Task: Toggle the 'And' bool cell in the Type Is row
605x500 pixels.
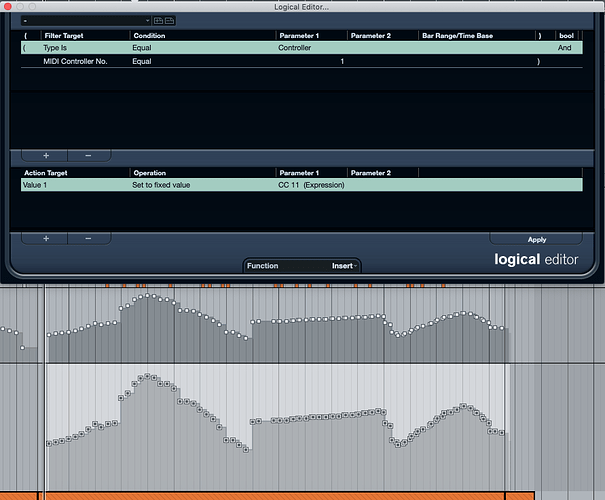Action: [564, 48]
